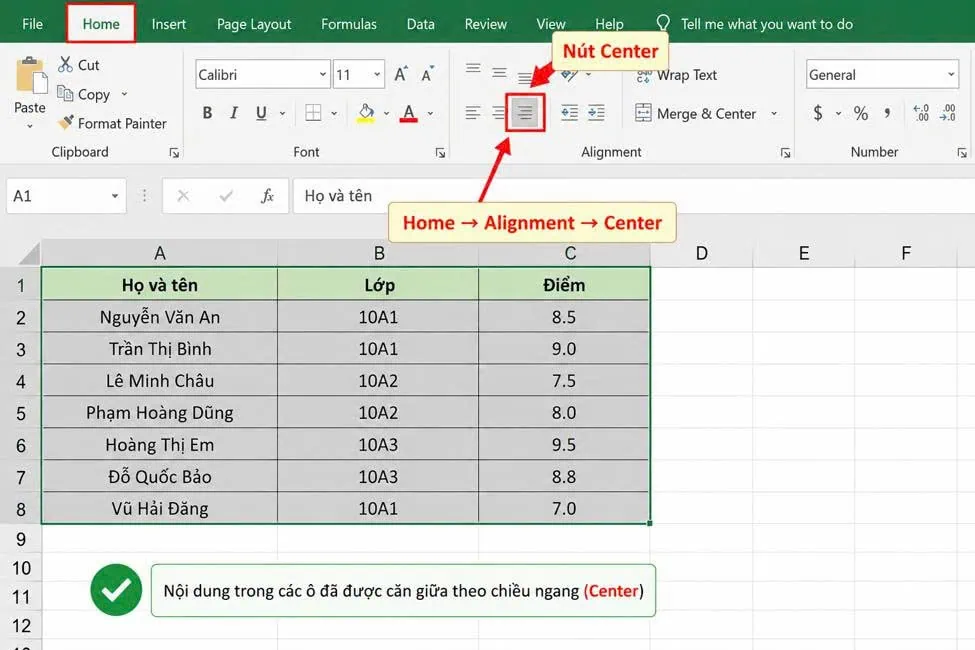Click the Paste clipboard icon
The image size is (975, 650).
point(30,76)
